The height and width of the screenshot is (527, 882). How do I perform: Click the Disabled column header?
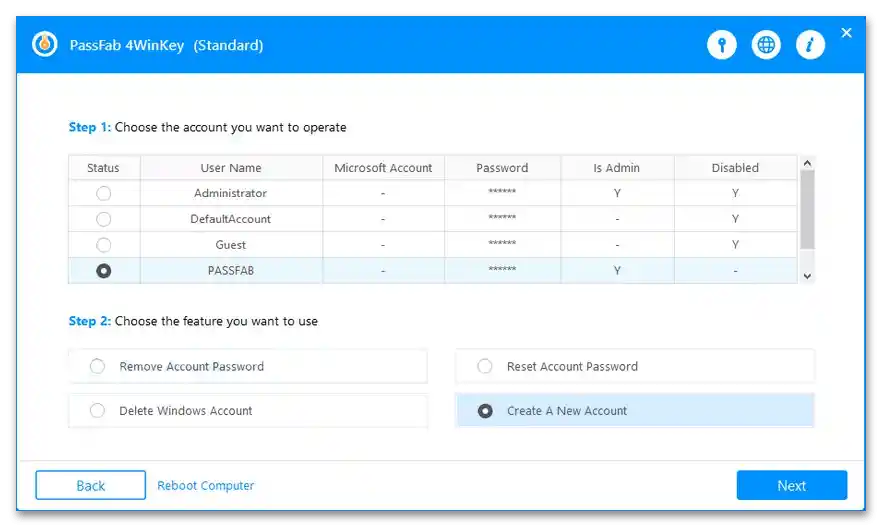(735, 168)
